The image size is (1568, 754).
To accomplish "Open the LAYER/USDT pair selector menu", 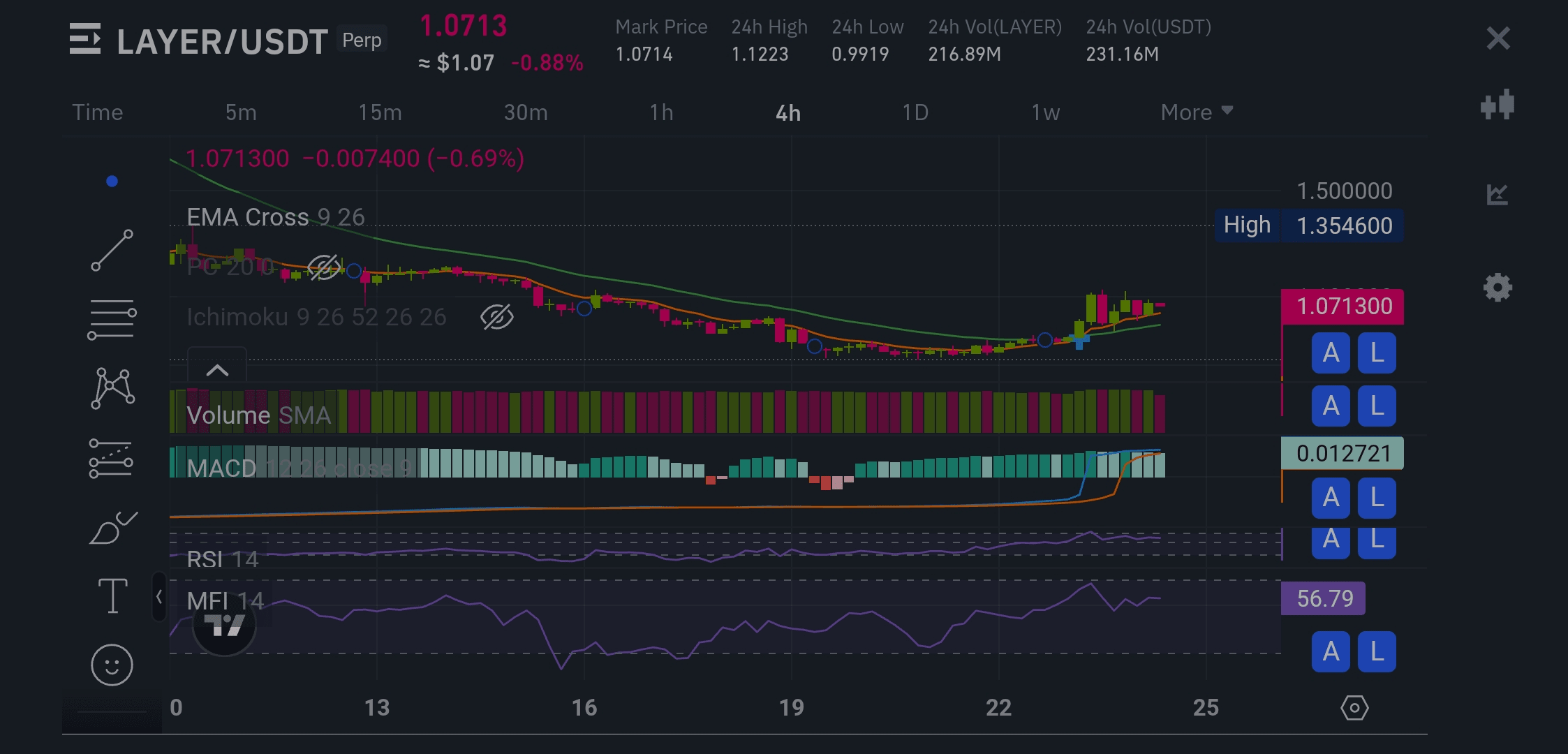I will (x=85, y=40).
